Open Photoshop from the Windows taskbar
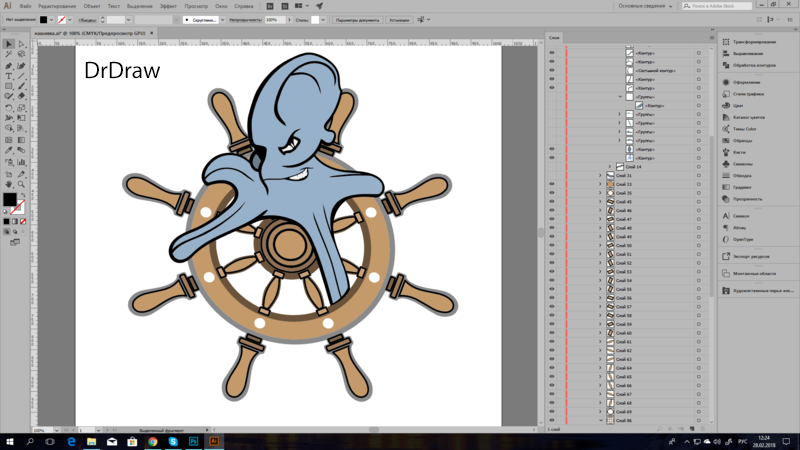 [x=193, y=441]
